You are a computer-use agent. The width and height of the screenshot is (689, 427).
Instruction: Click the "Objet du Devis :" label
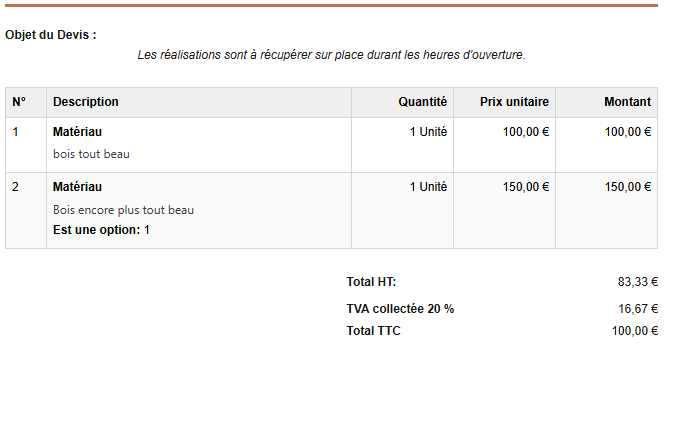click(x=51, y=35)
